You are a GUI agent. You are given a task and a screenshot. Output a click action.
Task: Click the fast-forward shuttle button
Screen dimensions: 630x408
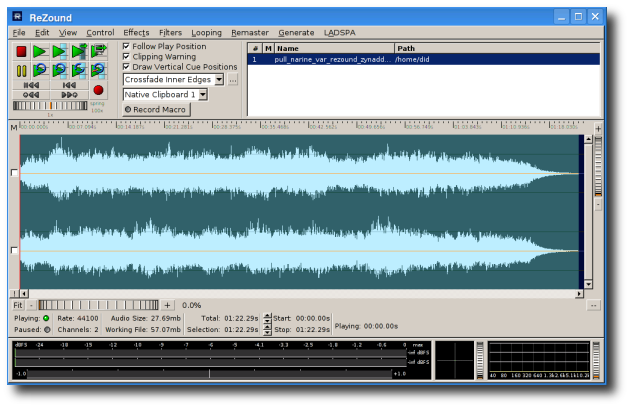click(69, 95)
